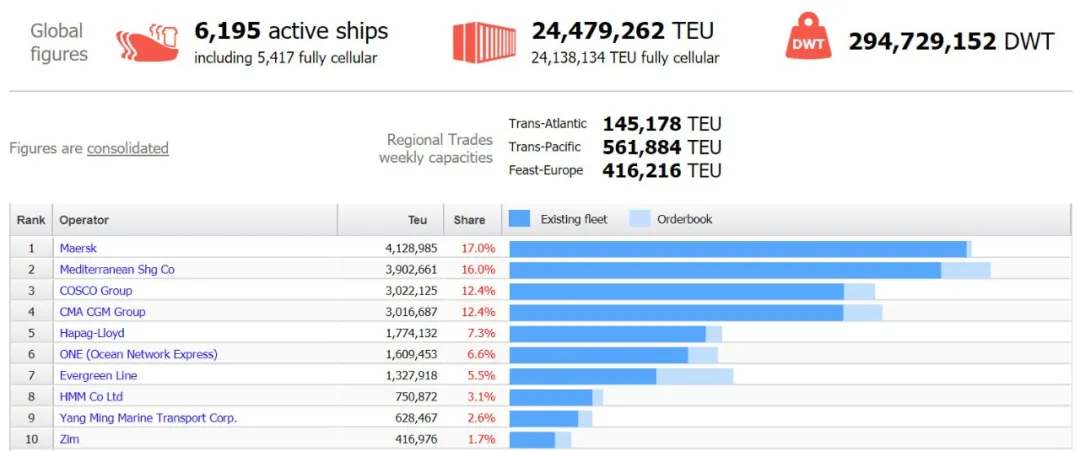This screenshot has height=451, width=1080.
Task: Select the COSCO Group operator
Action: point(96,291)
